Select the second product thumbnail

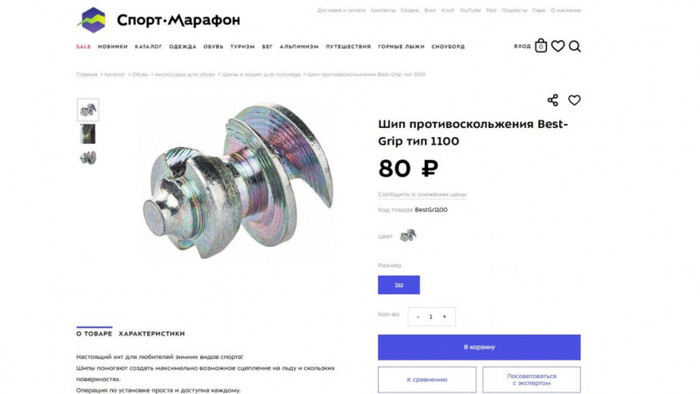click(x=88, y=134)
